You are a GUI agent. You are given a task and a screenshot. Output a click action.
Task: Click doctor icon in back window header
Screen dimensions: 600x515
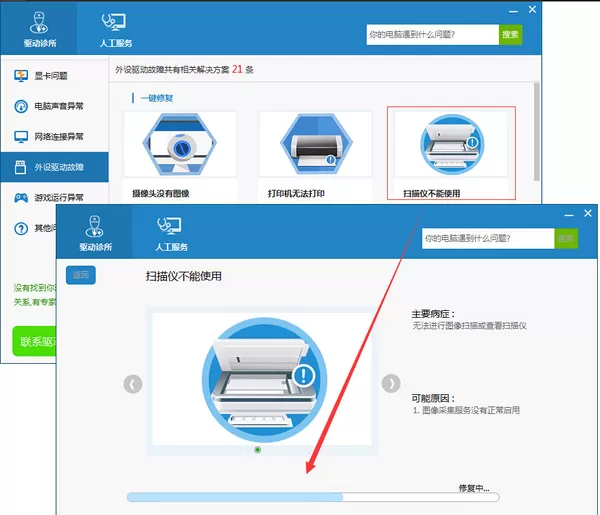tap(39, 22)
